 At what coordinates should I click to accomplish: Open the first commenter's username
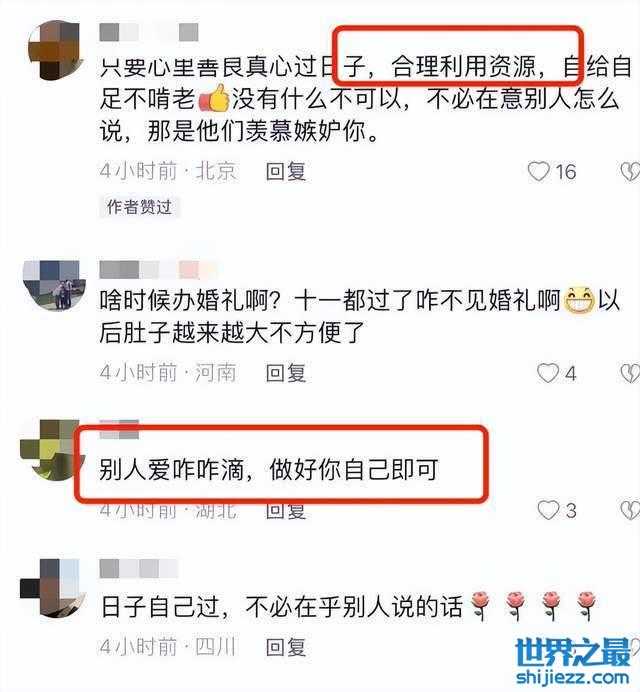pos(149,33)
